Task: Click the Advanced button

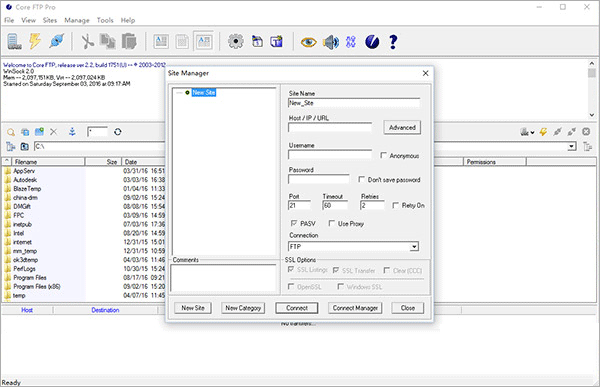Action: [x=402, y=127]
